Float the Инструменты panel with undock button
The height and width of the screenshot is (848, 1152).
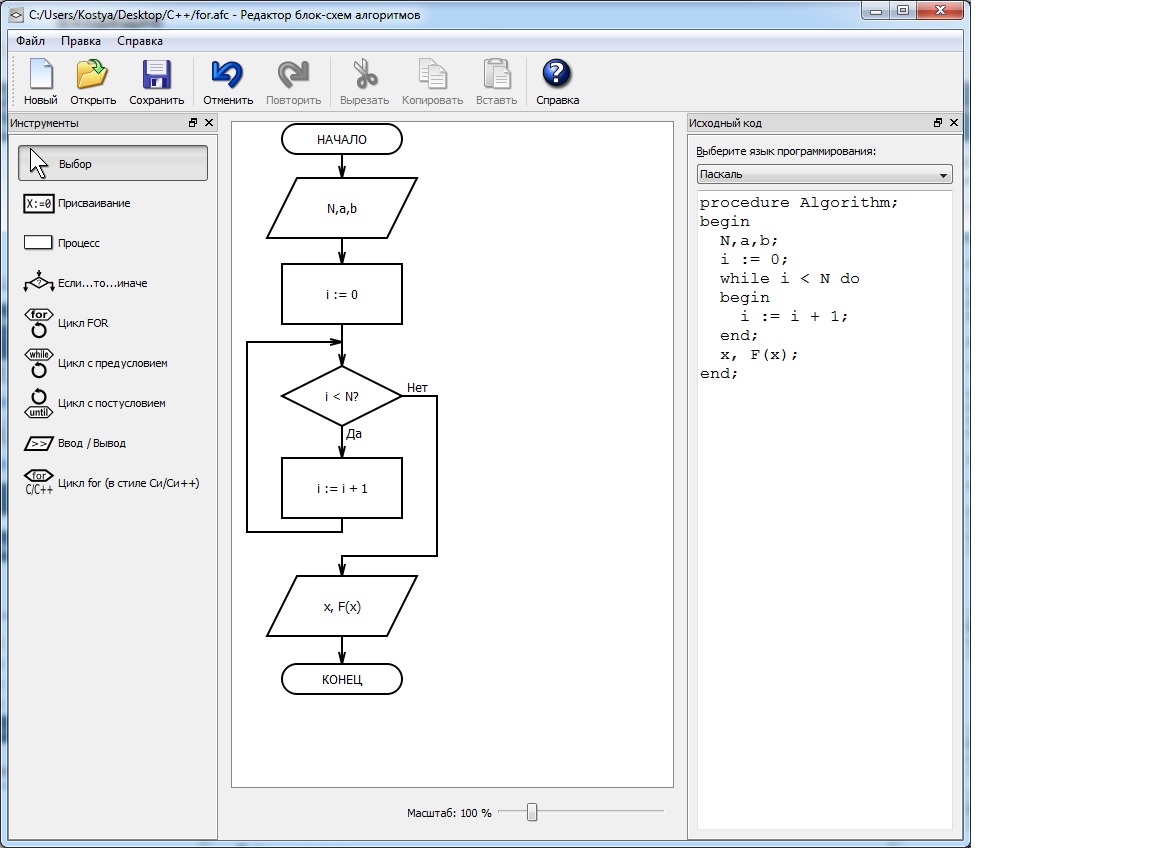pos(193,123)
